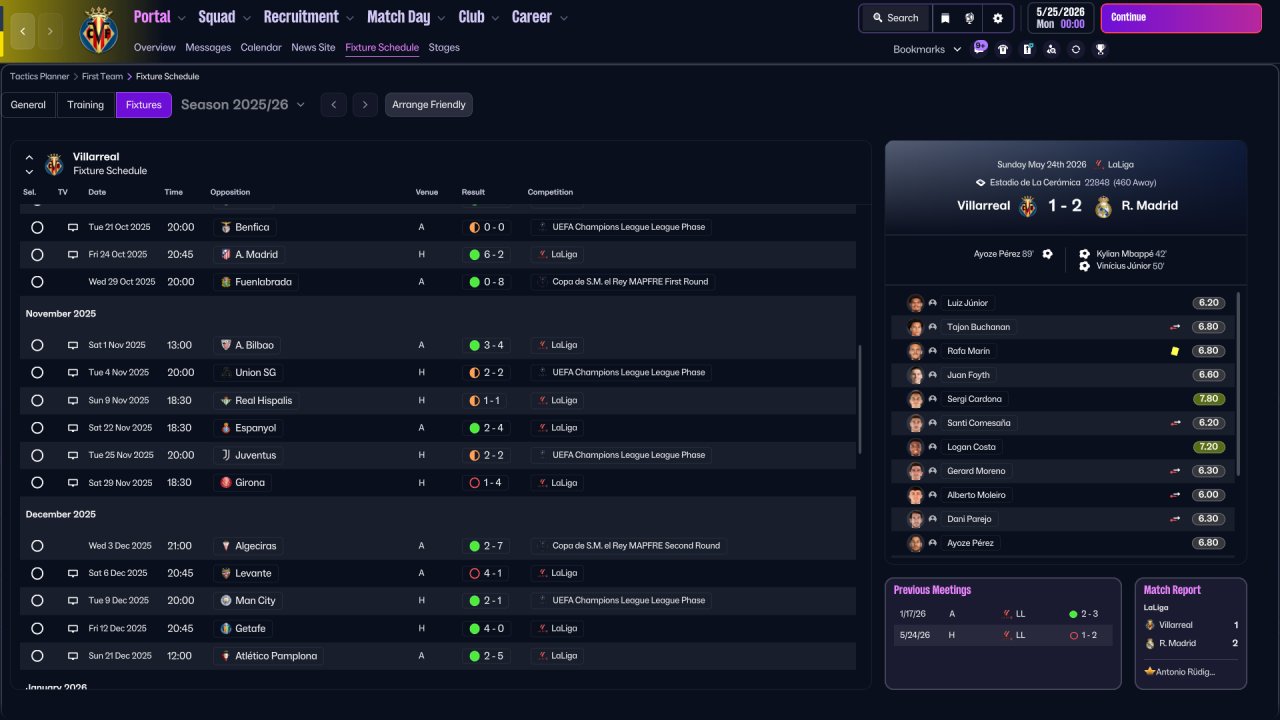Switch to the Messages tab
Image resolution: width=1280 pixels, height=720 pixels.
(x=208, y=47)
